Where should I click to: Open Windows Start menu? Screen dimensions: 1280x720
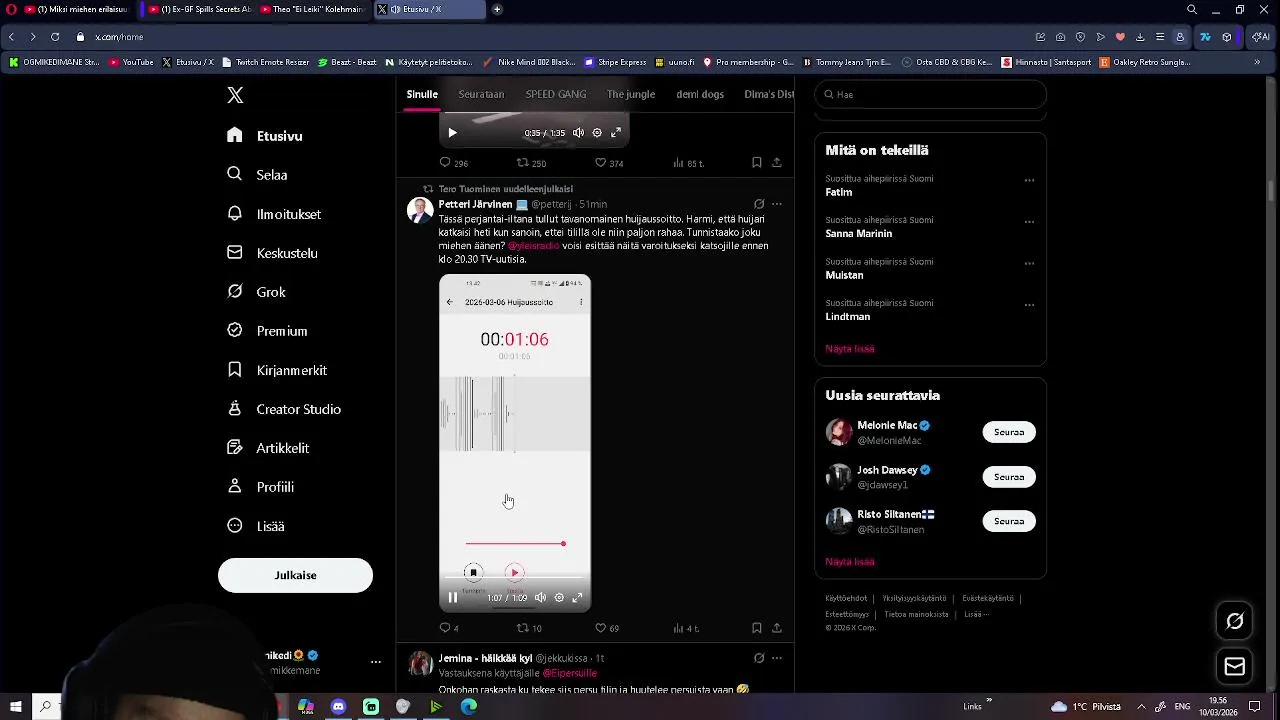(15, 706)
